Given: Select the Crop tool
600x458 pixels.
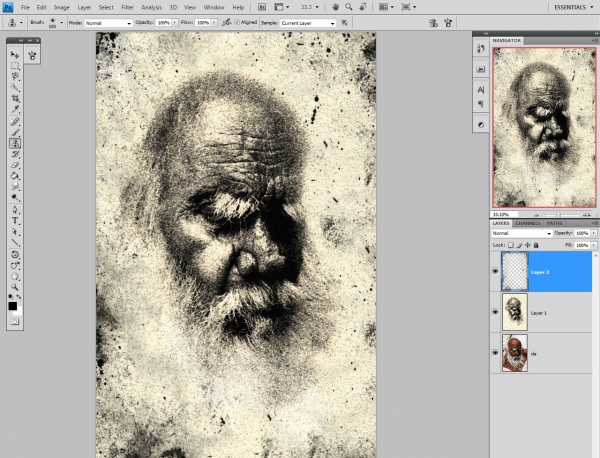Looking at the screenshot, I should click(15, 98).
